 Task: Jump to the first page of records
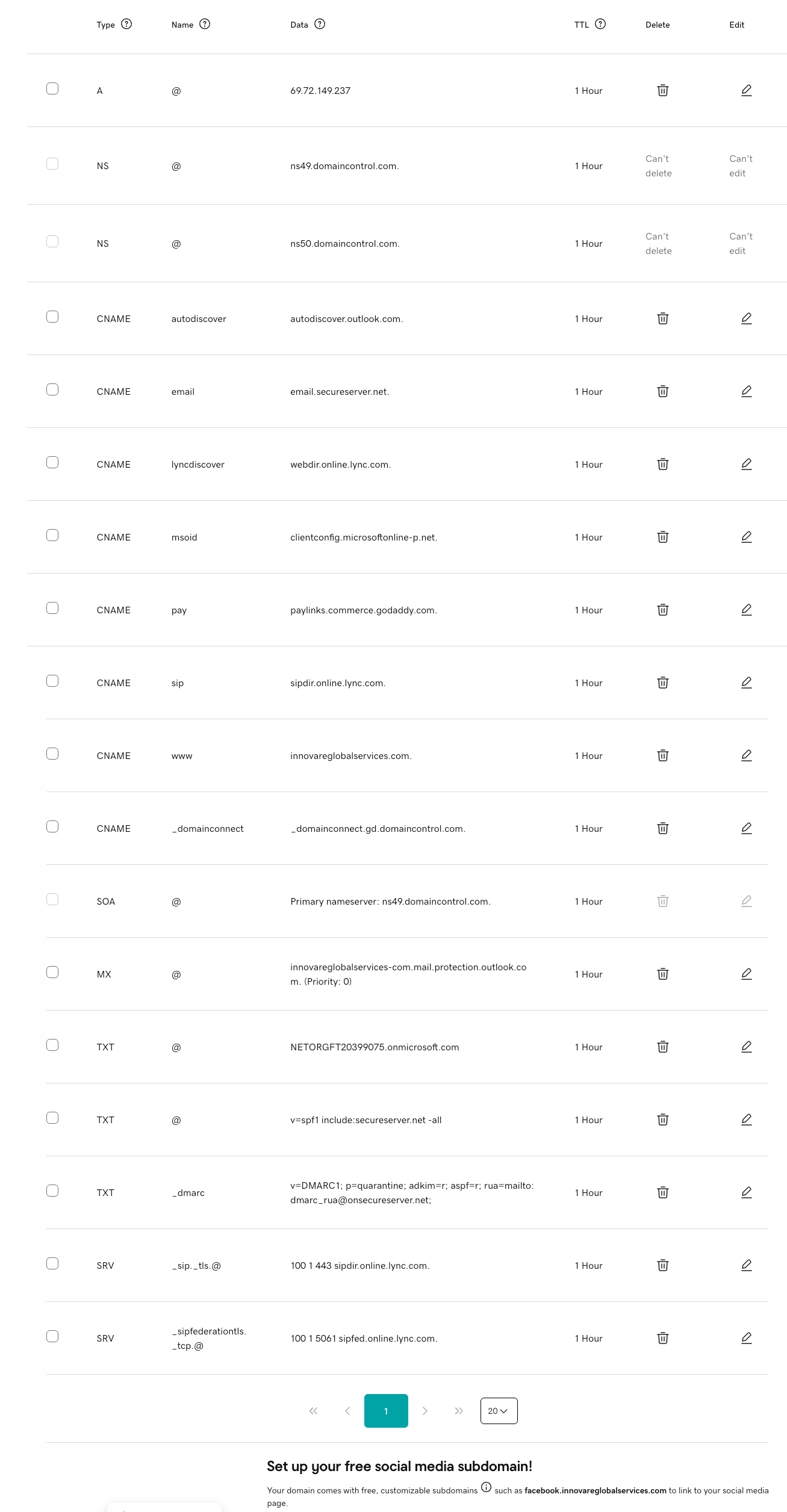(x=313, y=1411)
